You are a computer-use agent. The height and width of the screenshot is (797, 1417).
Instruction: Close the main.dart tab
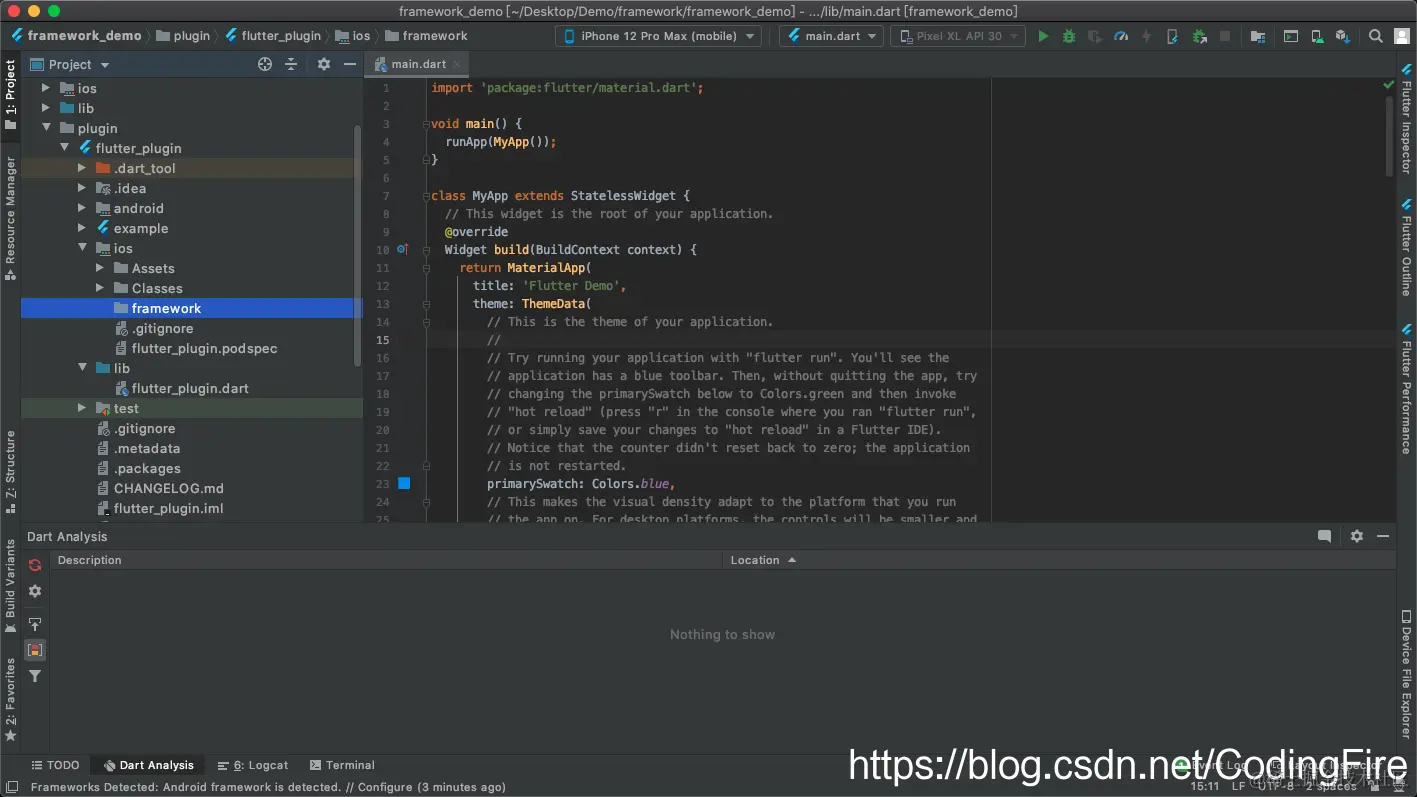pyautogui.click(x=456, y=64)
